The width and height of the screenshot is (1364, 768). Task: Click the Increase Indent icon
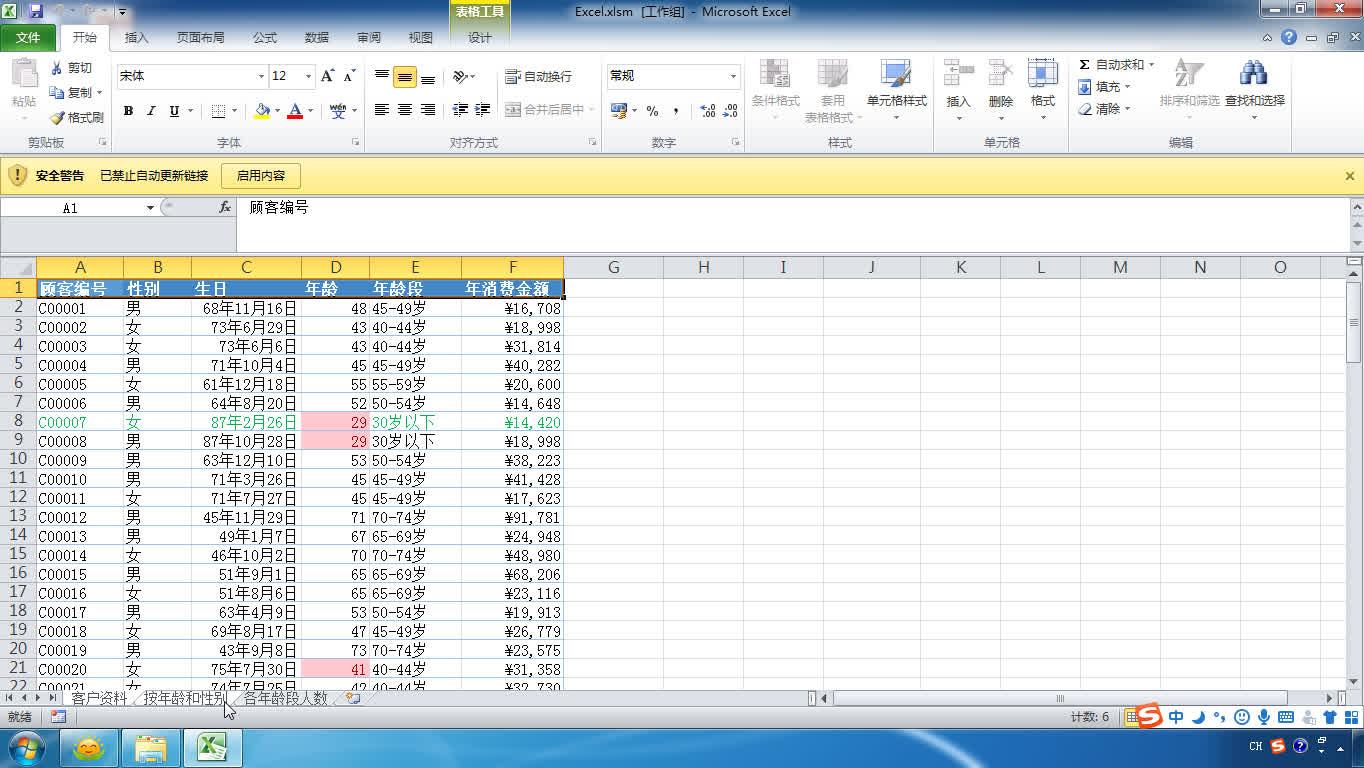(x=482, y=110)
